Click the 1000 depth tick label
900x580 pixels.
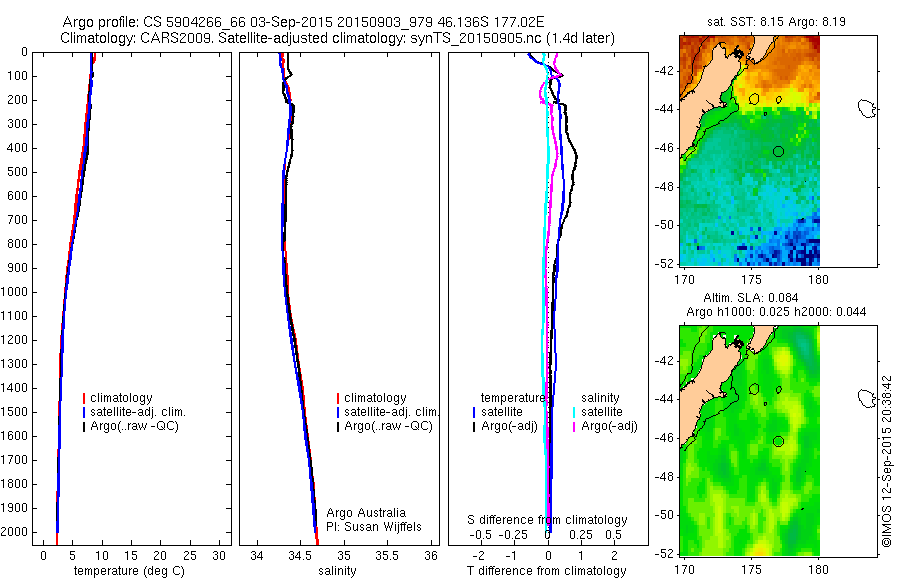click(14, 292)
